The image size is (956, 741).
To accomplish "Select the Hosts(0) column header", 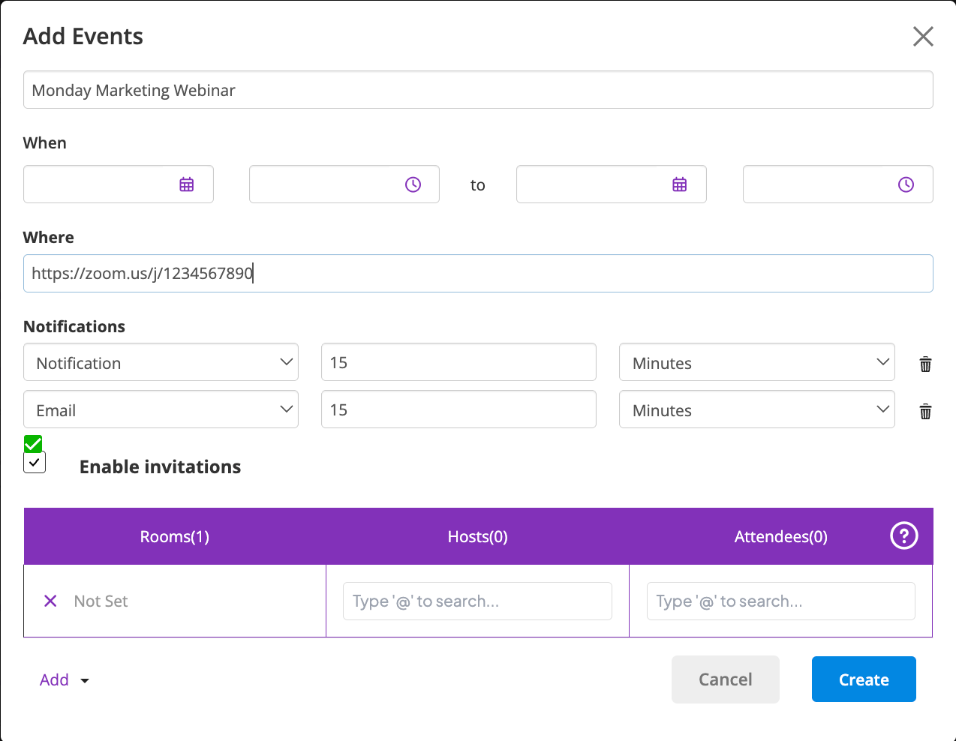I will [477, 537].
